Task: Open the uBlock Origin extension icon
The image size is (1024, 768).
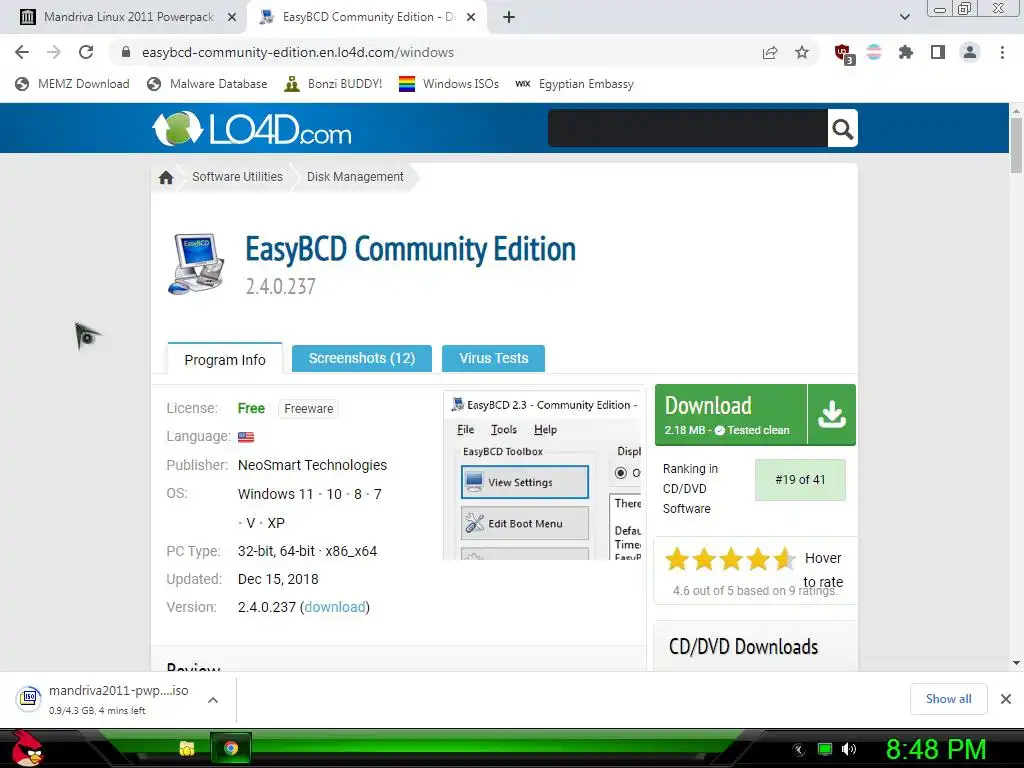Action: point(844,54)
